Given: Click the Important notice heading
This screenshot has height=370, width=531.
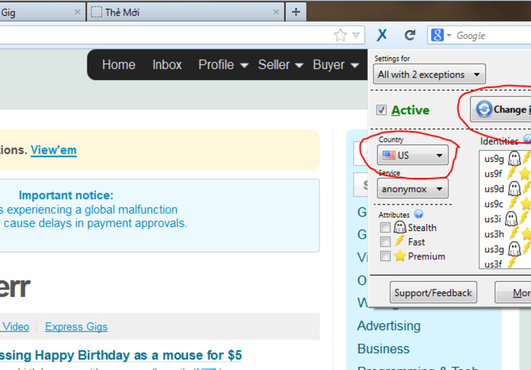Looking at the screenshot, I should [66, 195].
